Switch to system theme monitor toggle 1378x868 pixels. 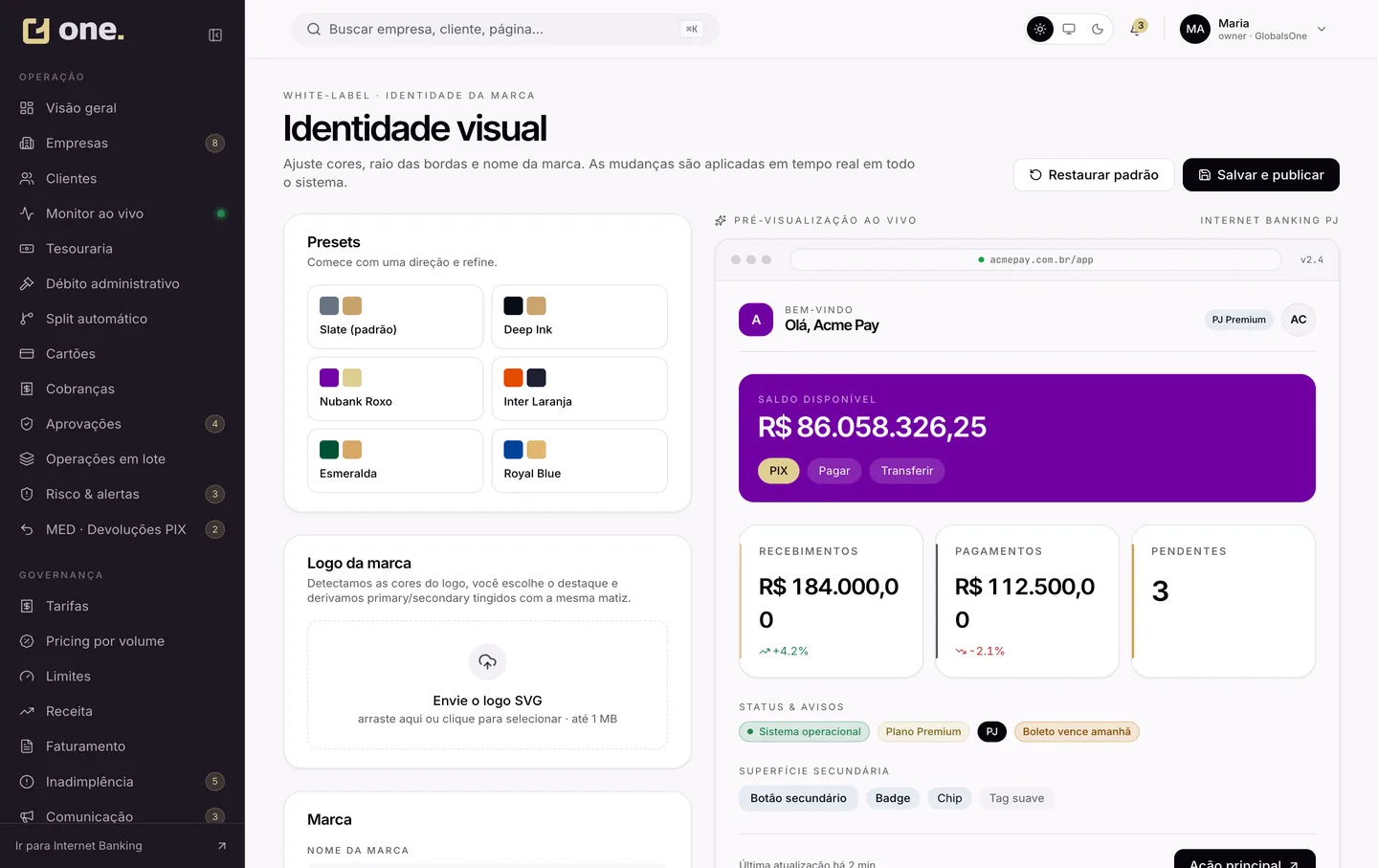[1069, 29]
